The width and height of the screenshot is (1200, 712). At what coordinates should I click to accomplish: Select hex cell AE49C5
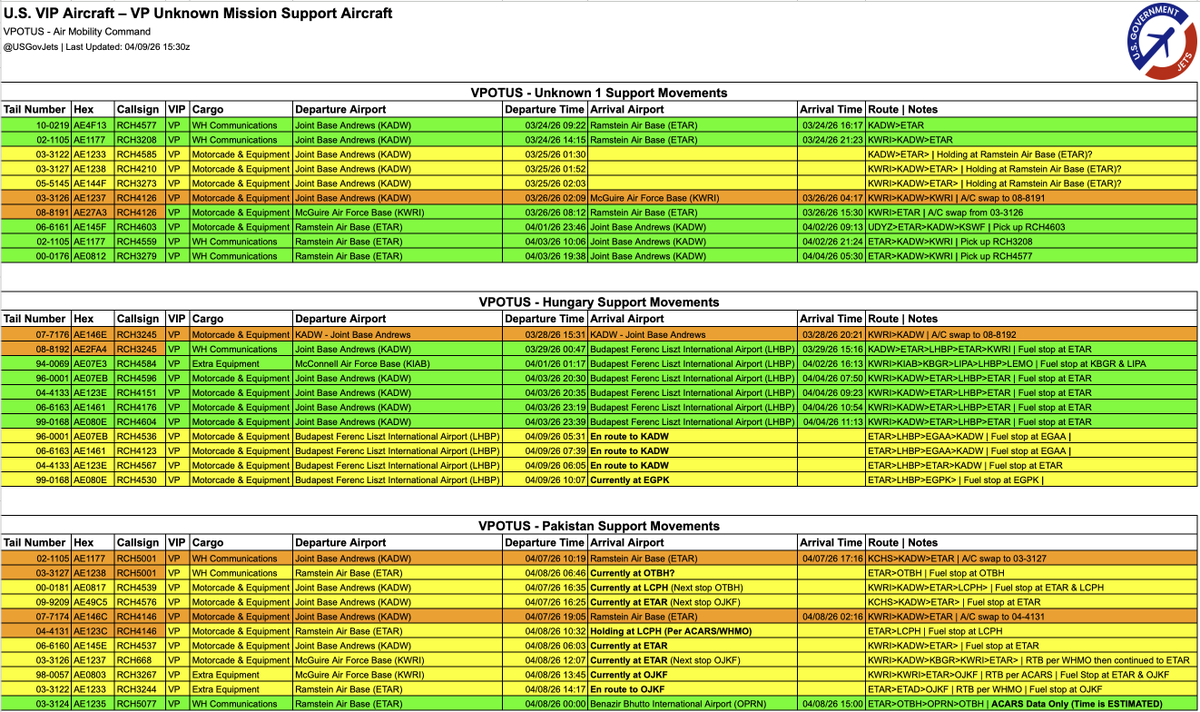[x=92, y=603]
